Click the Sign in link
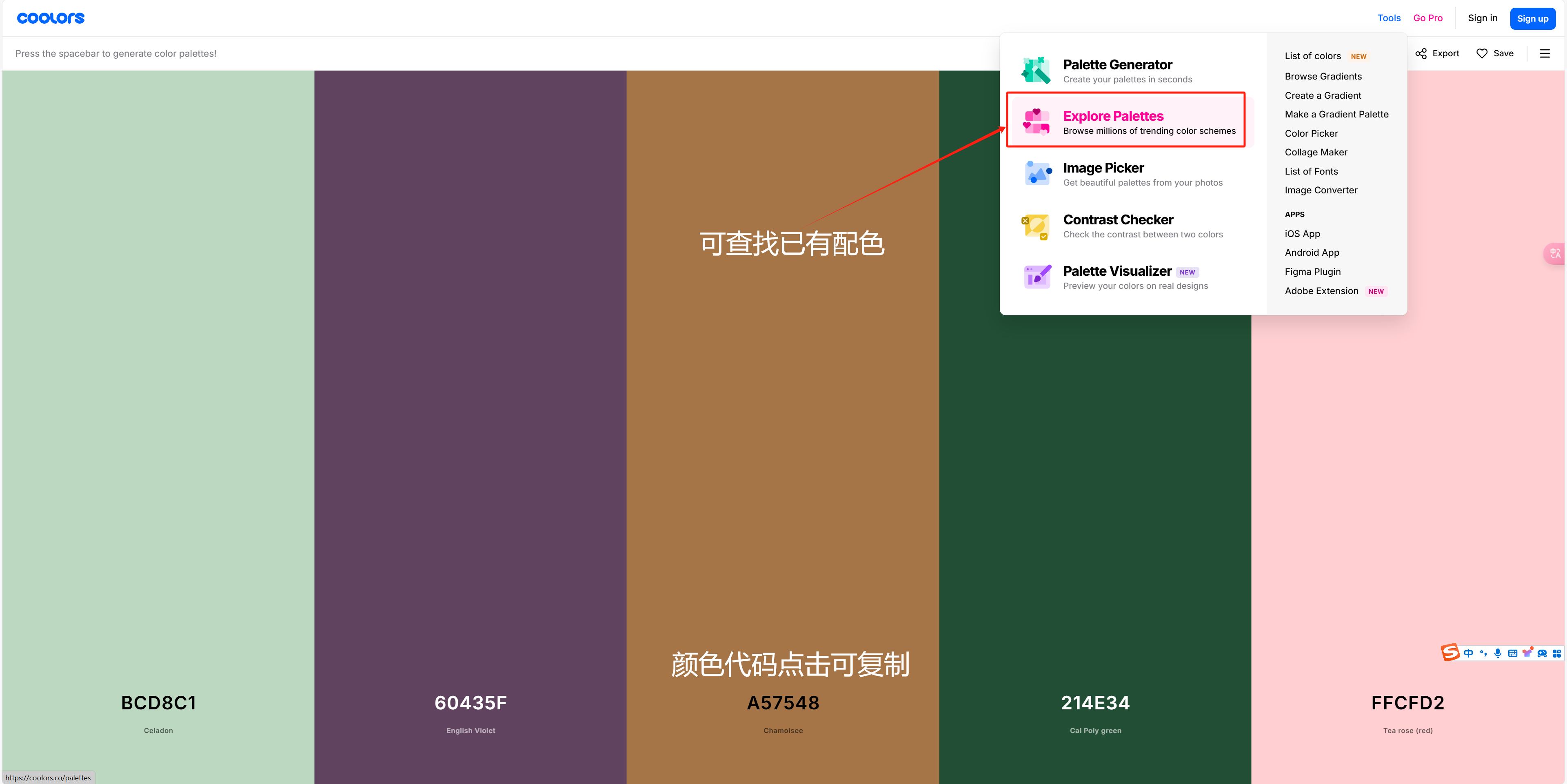 click(1483, 18)
